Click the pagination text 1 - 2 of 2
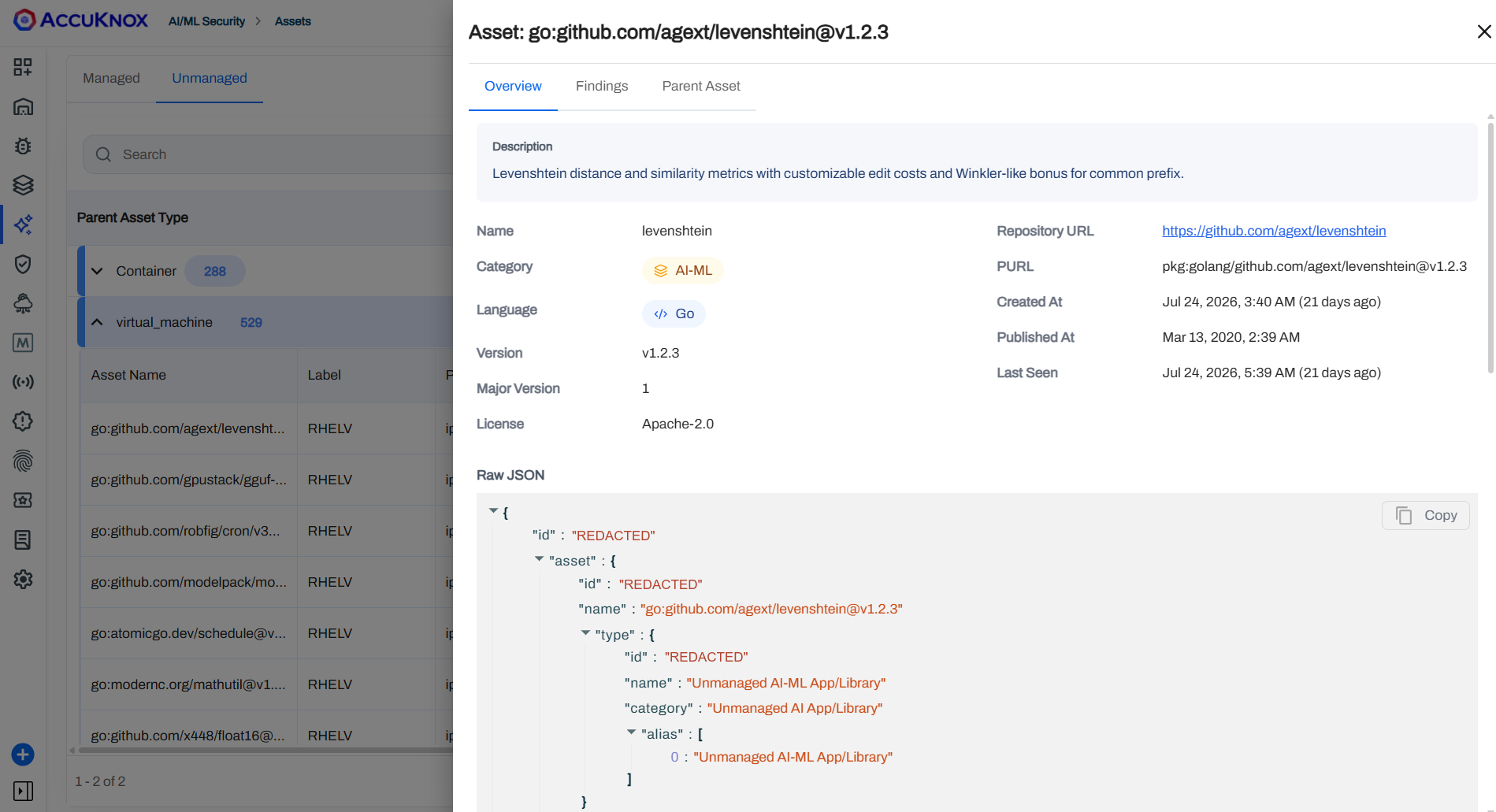 [100, 781]
